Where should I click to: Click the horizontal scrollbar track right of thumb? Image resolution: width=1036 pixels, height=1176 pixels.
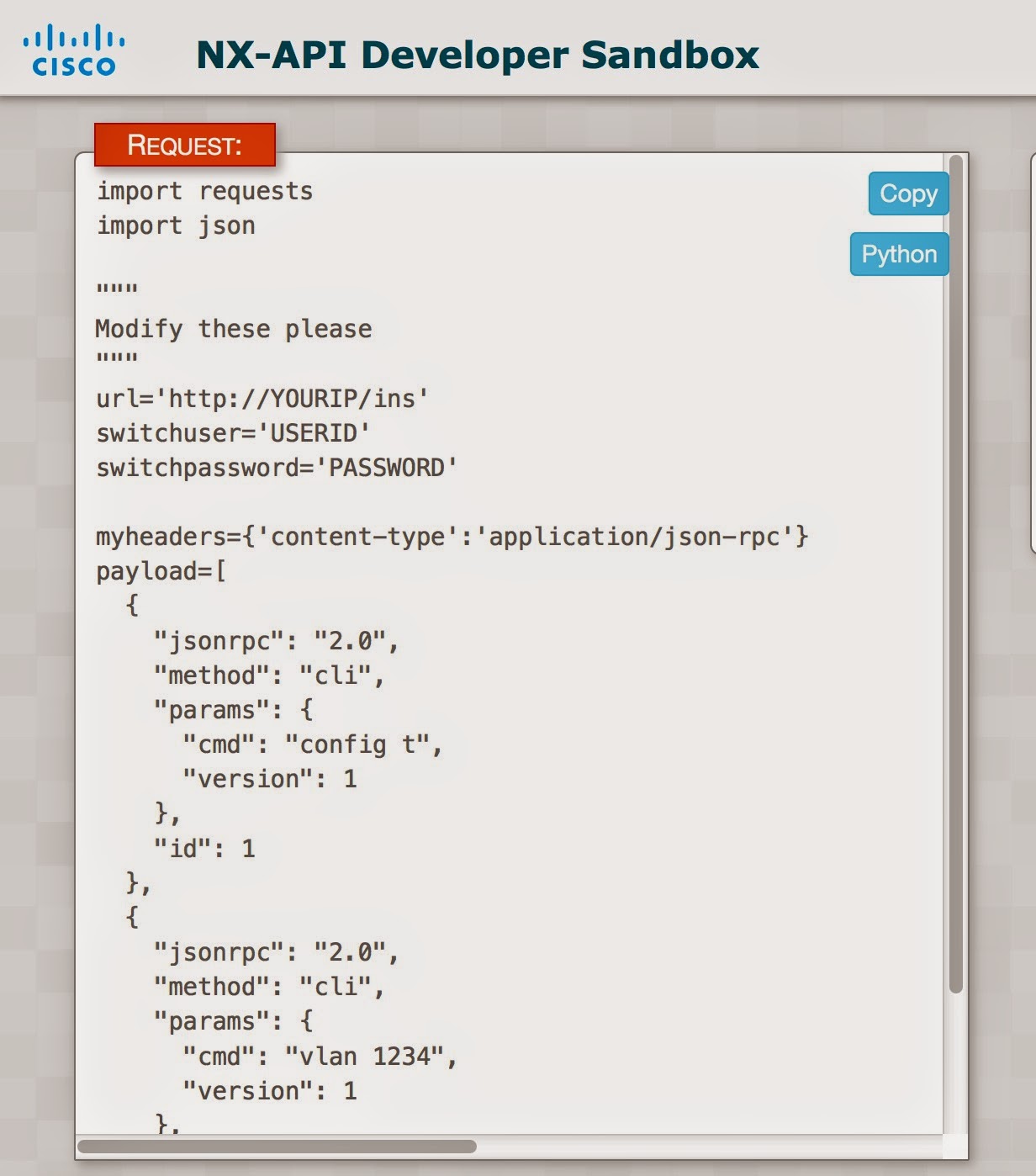(x=706, y=1147)
